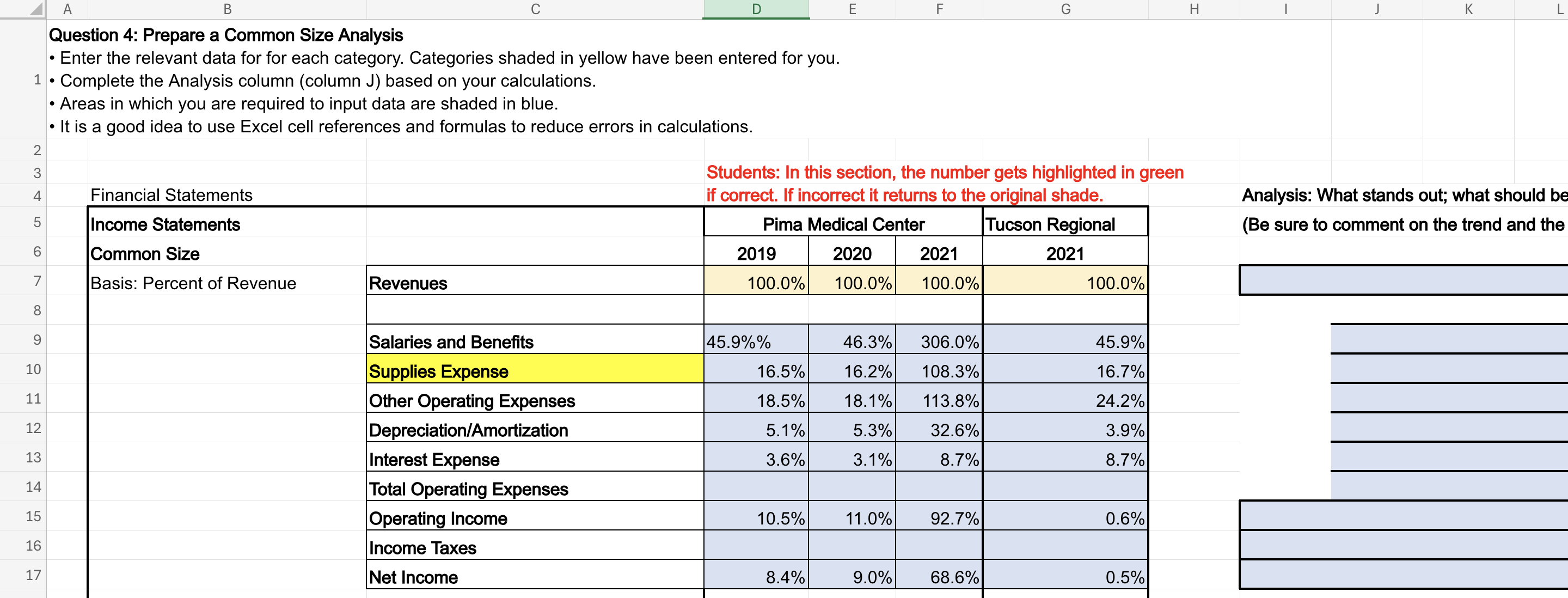Screen dimensions: 1568x598
Task: Select column G header
Action: (x=1065, y=9)
